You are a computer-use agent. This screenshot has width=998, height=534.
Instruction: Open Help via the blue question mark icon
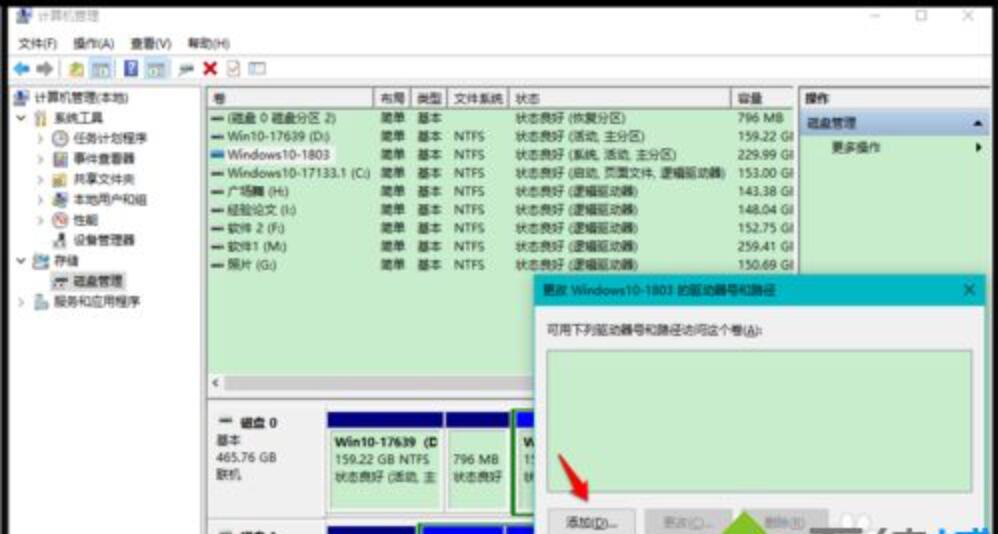coord(131,68)
